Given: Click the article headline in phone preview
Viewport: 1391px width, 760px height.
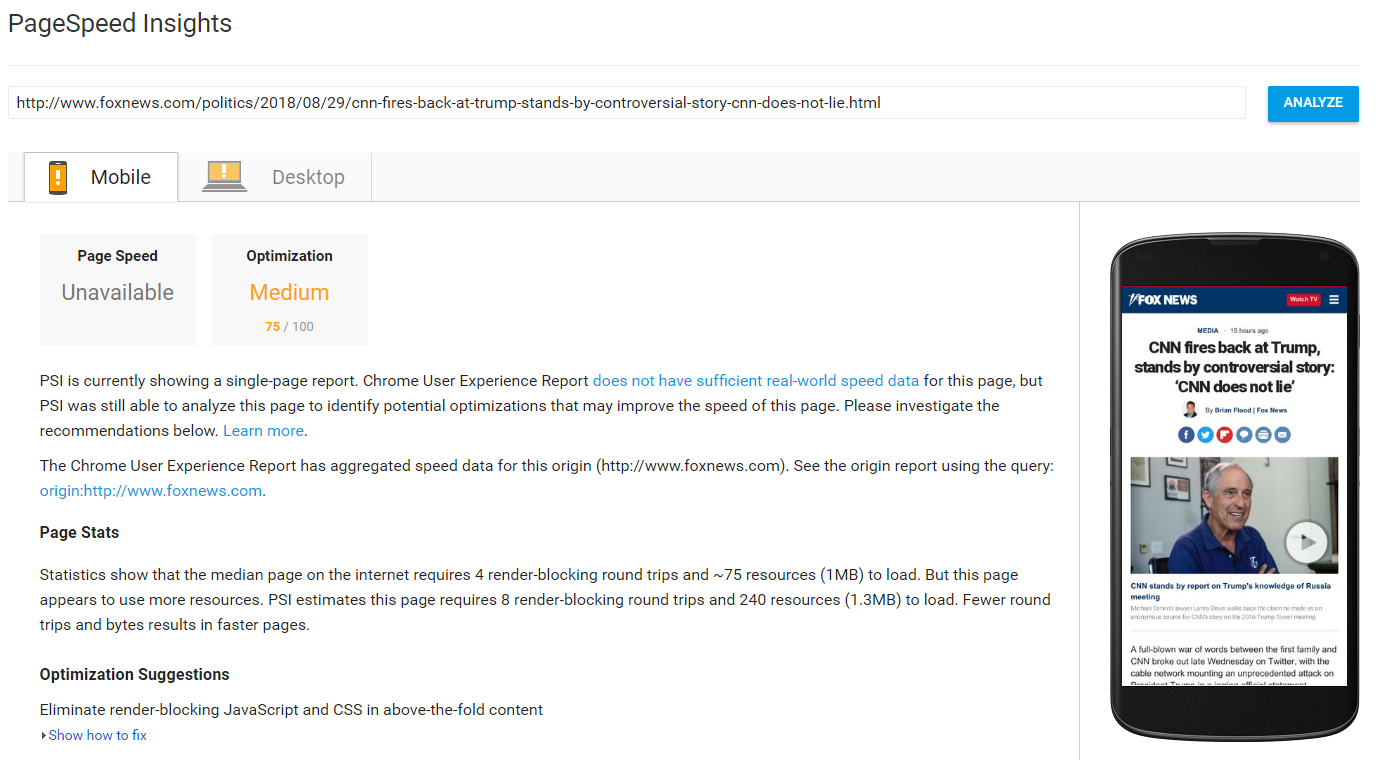Looking at the screenshot, I should [x=1234, y=367].
